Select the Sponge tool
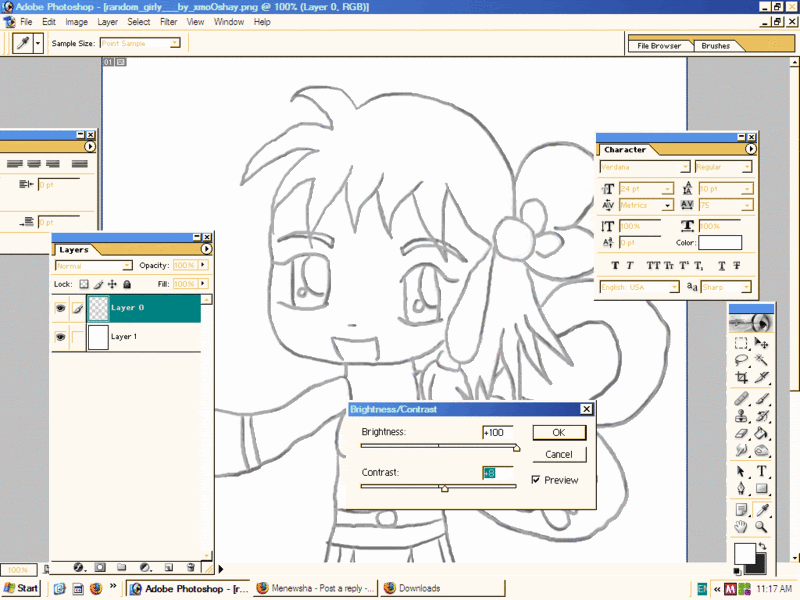 (761, 450)
